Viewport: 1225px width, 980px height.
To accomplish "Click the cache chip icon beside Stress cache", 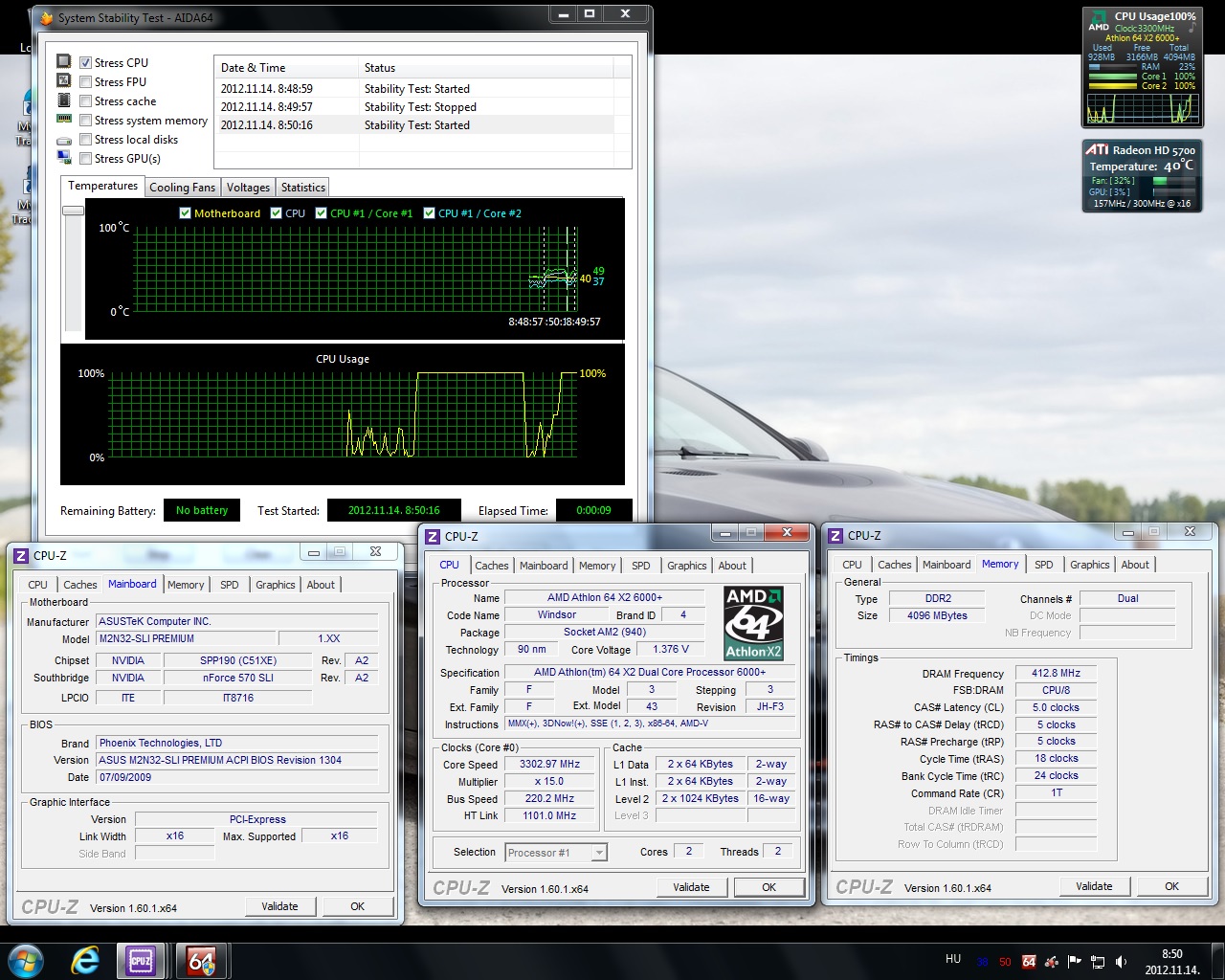I will [x=64, y=100].
